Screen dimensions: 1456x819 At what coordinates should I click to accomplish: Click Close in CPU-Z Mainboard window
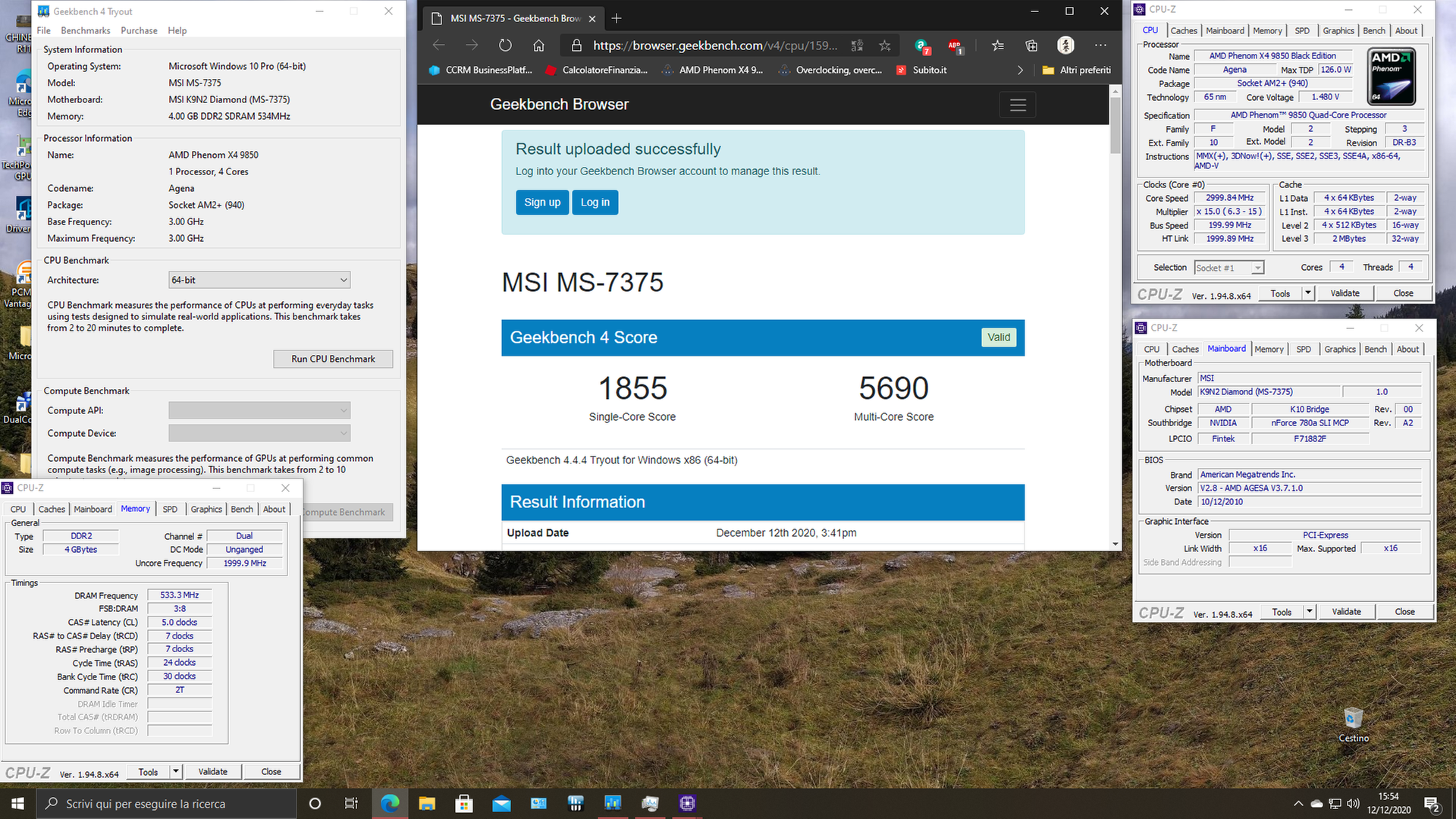coord(1404,612)
